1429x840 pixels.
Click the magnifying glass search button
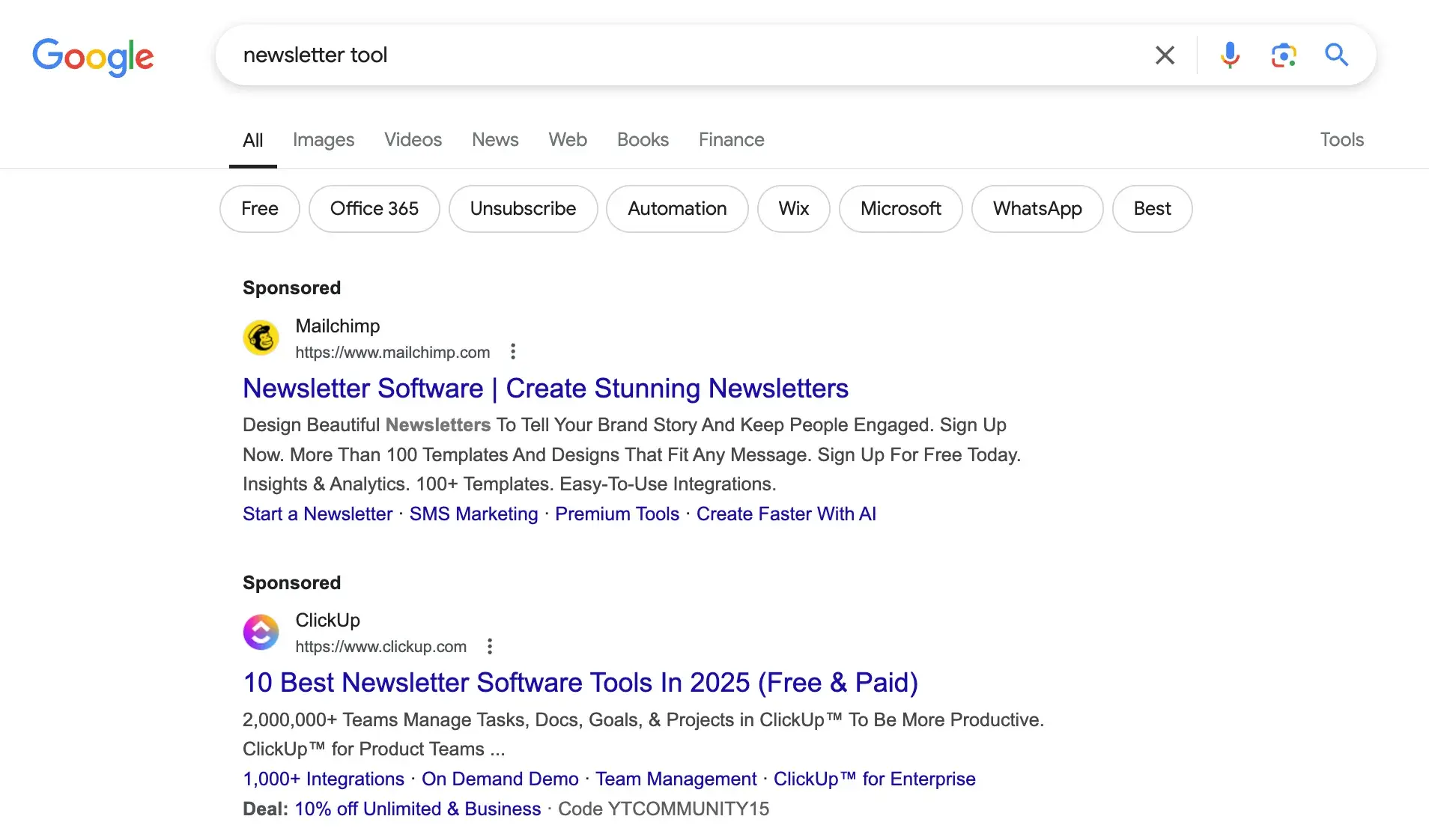coord(1336,55)
